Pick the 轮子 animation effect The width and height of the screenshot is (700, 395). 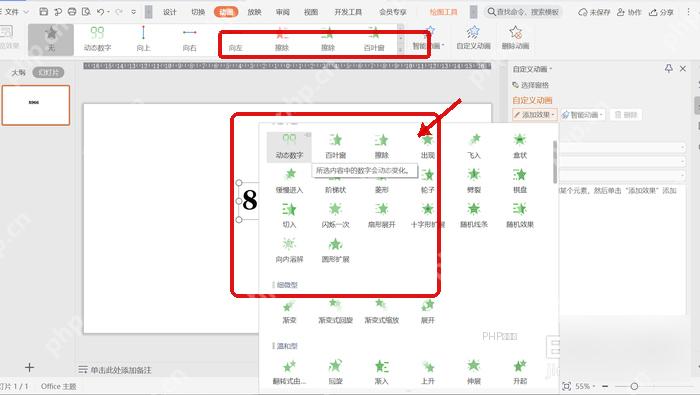427,181
